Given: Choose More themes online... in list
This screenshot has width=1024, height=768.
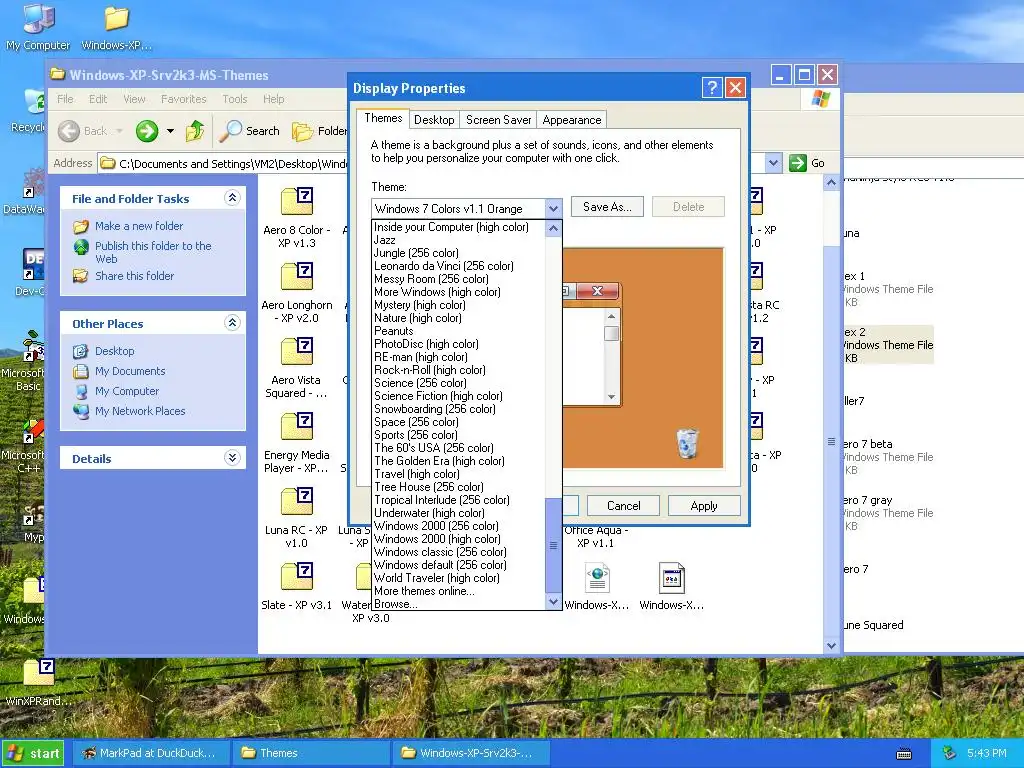Looking at the screenshot, I should [458, 592].
